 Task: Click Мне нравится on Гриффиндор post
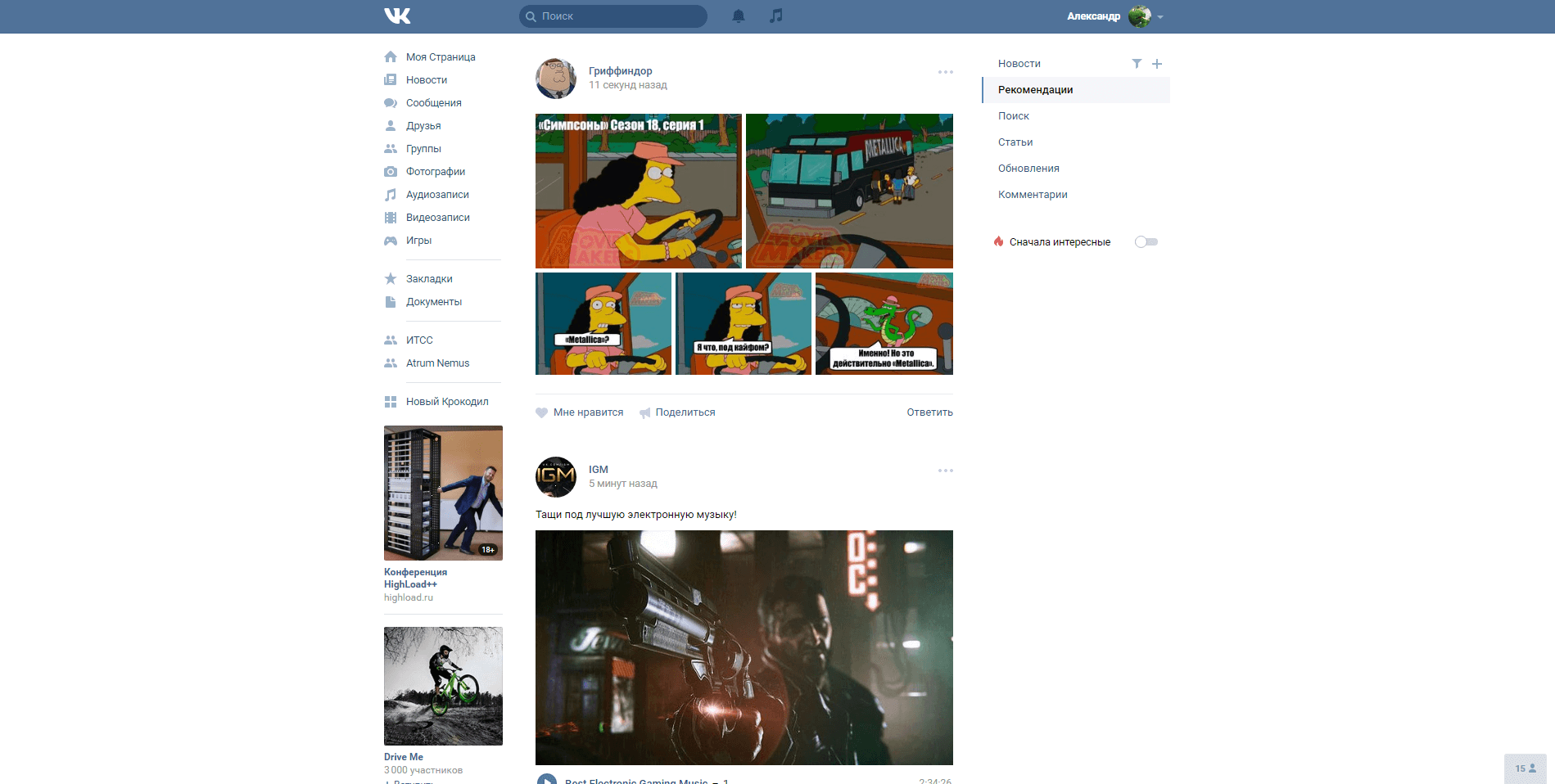588,412
